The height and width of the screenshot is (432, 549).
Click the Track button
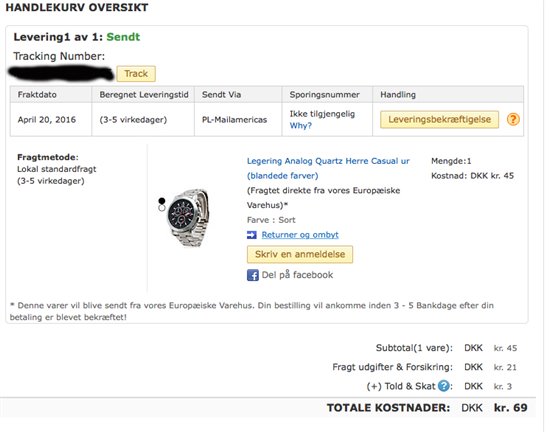(x=136, y=74)
